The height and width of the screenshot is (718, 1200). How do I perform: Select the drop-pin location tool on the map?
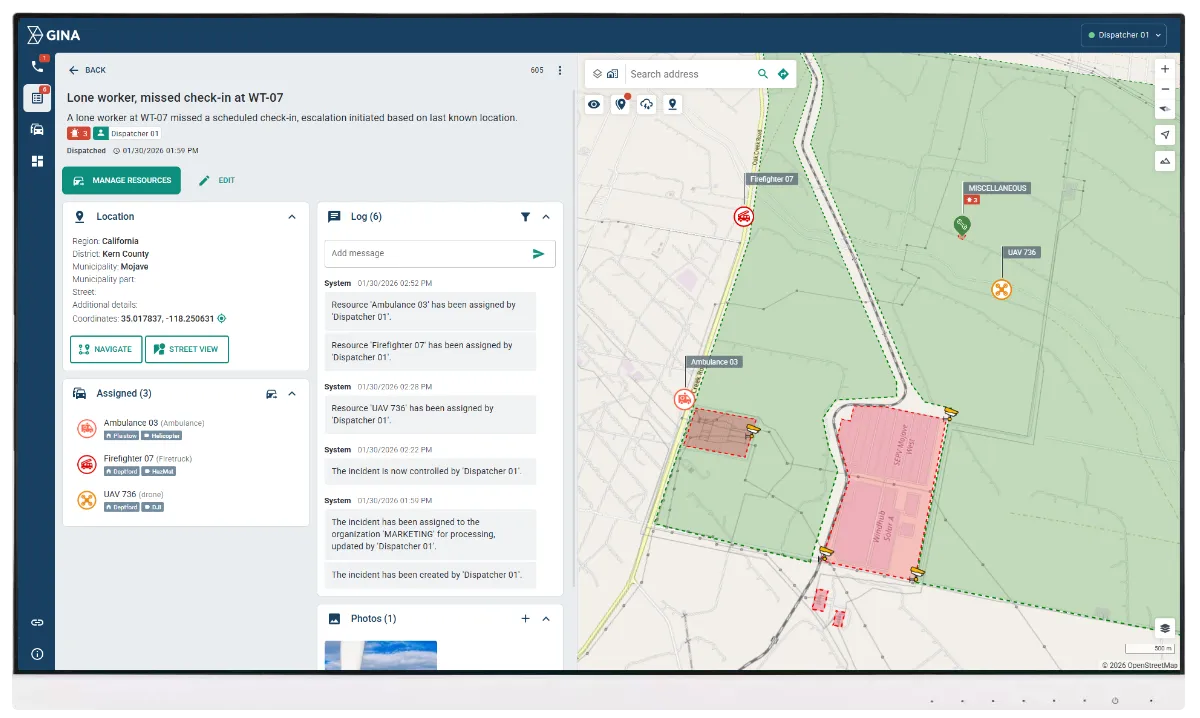pyautogui.click(x=672, y=104)
